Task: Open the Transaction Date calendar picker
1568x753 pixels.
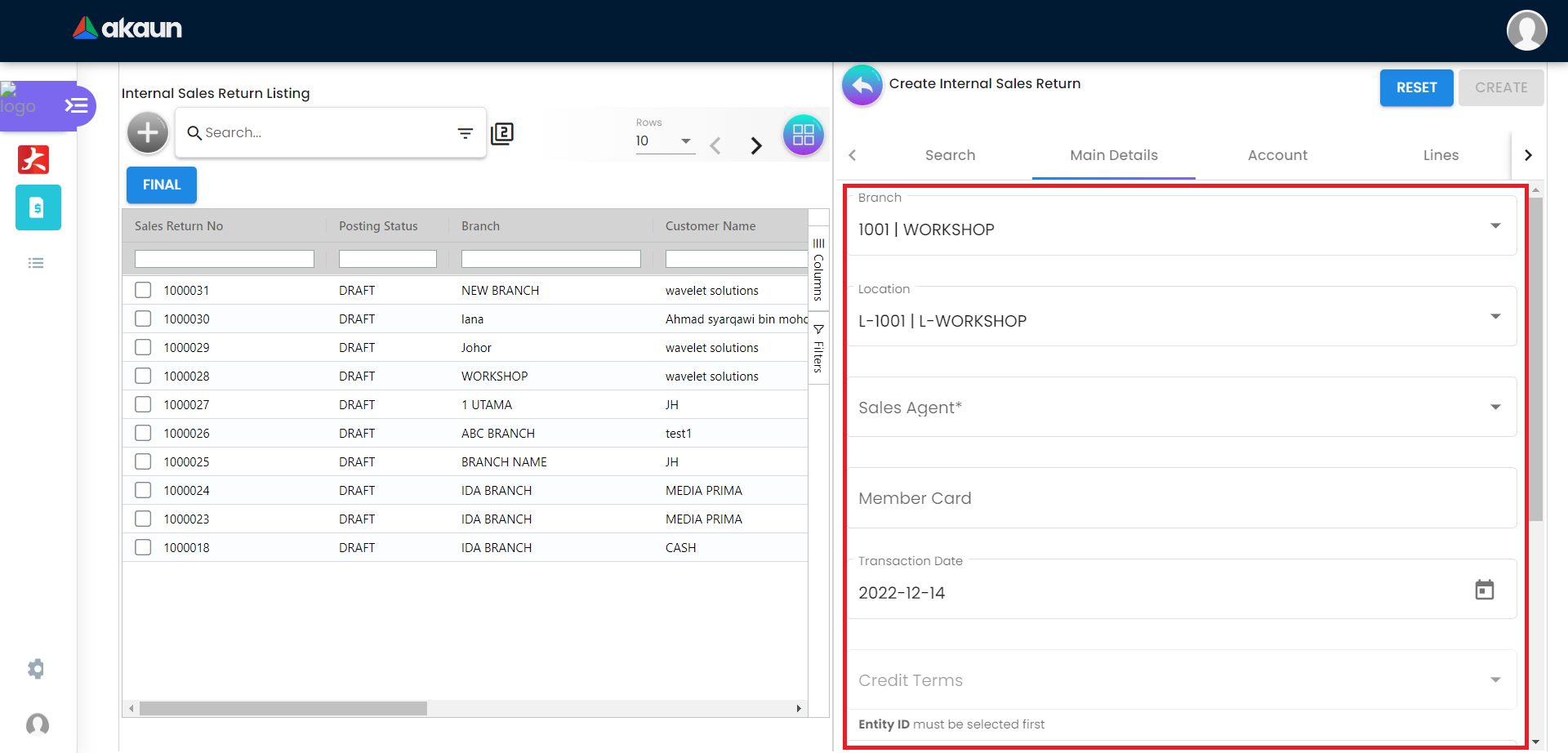Action: (x=1484, y=590)
